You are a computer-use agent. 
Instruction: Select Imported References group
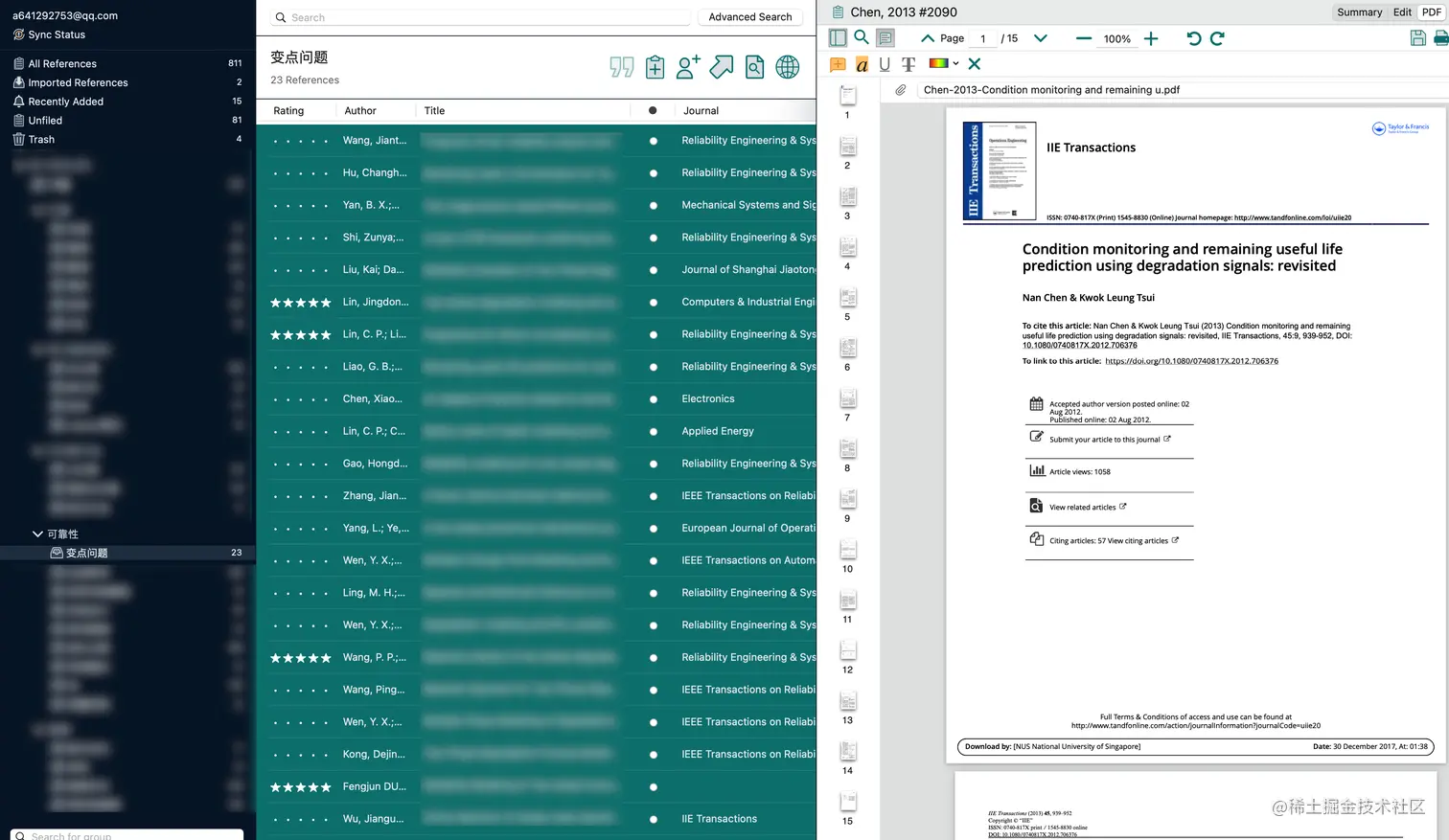[126, 82]
